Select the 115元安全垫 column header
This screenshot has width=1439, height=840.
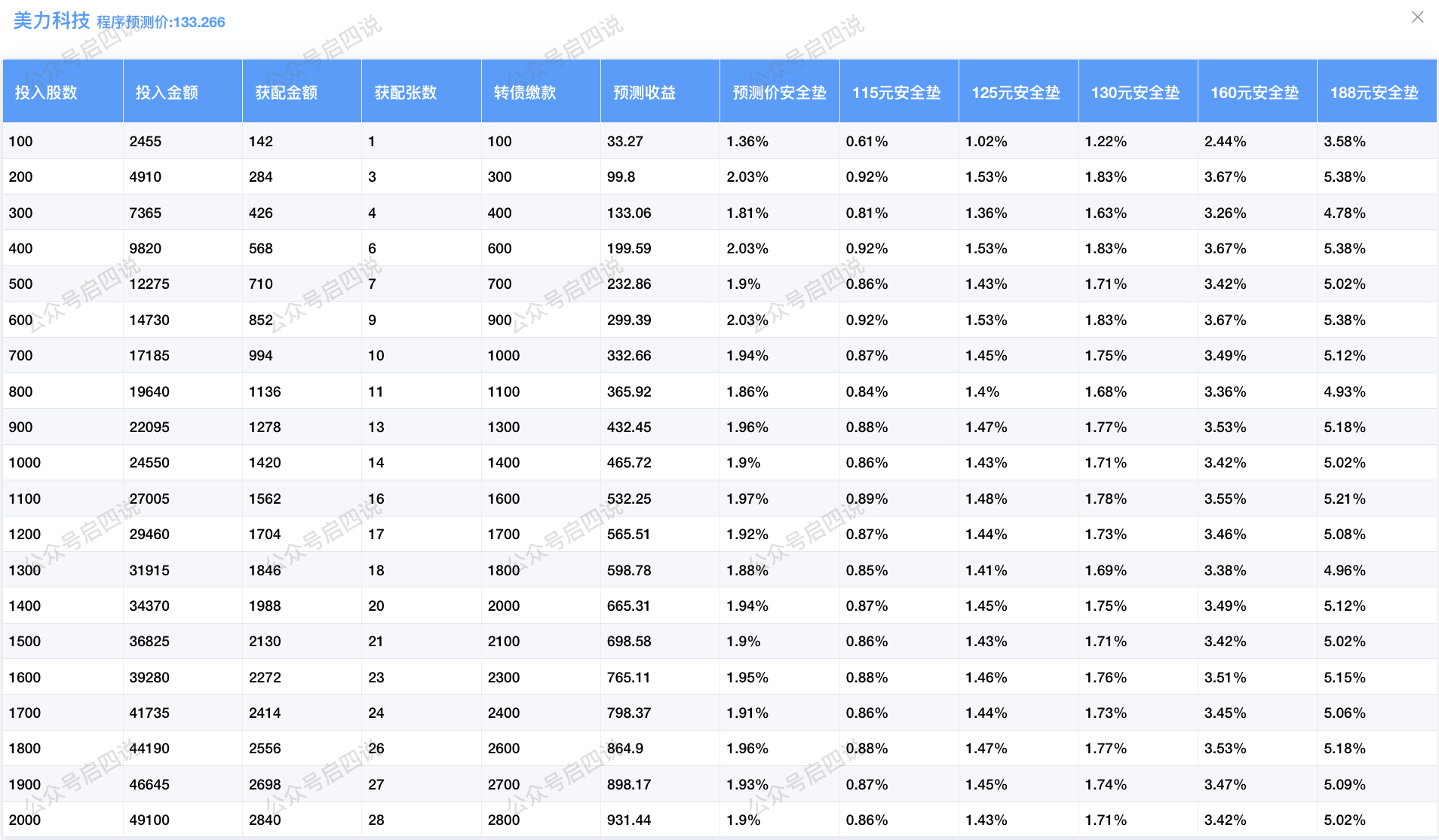896,93
